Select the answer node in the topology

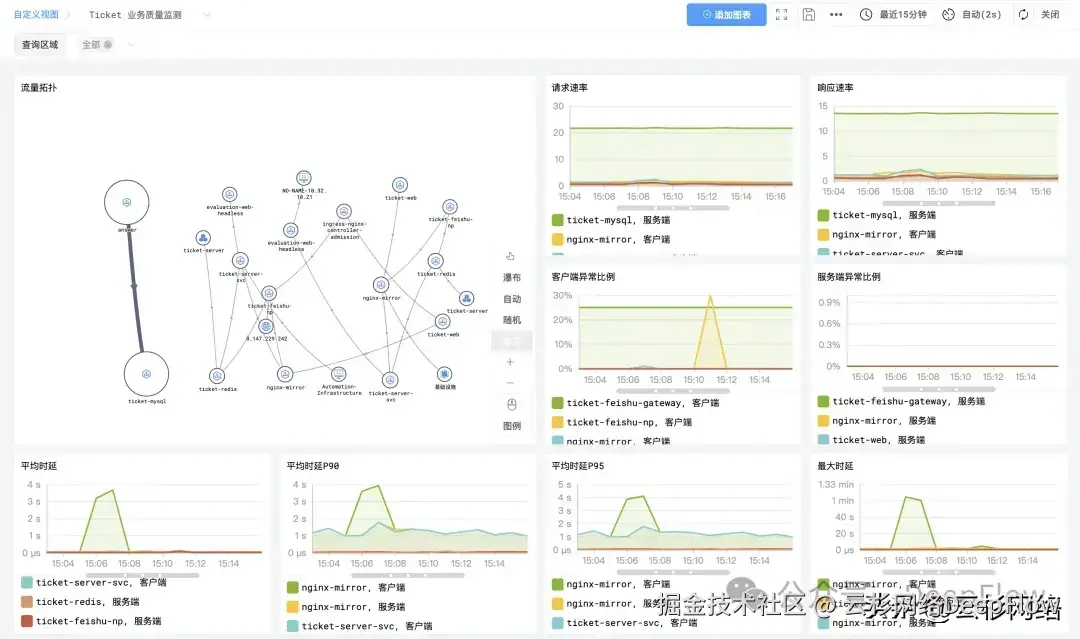[x=127, y=202]
